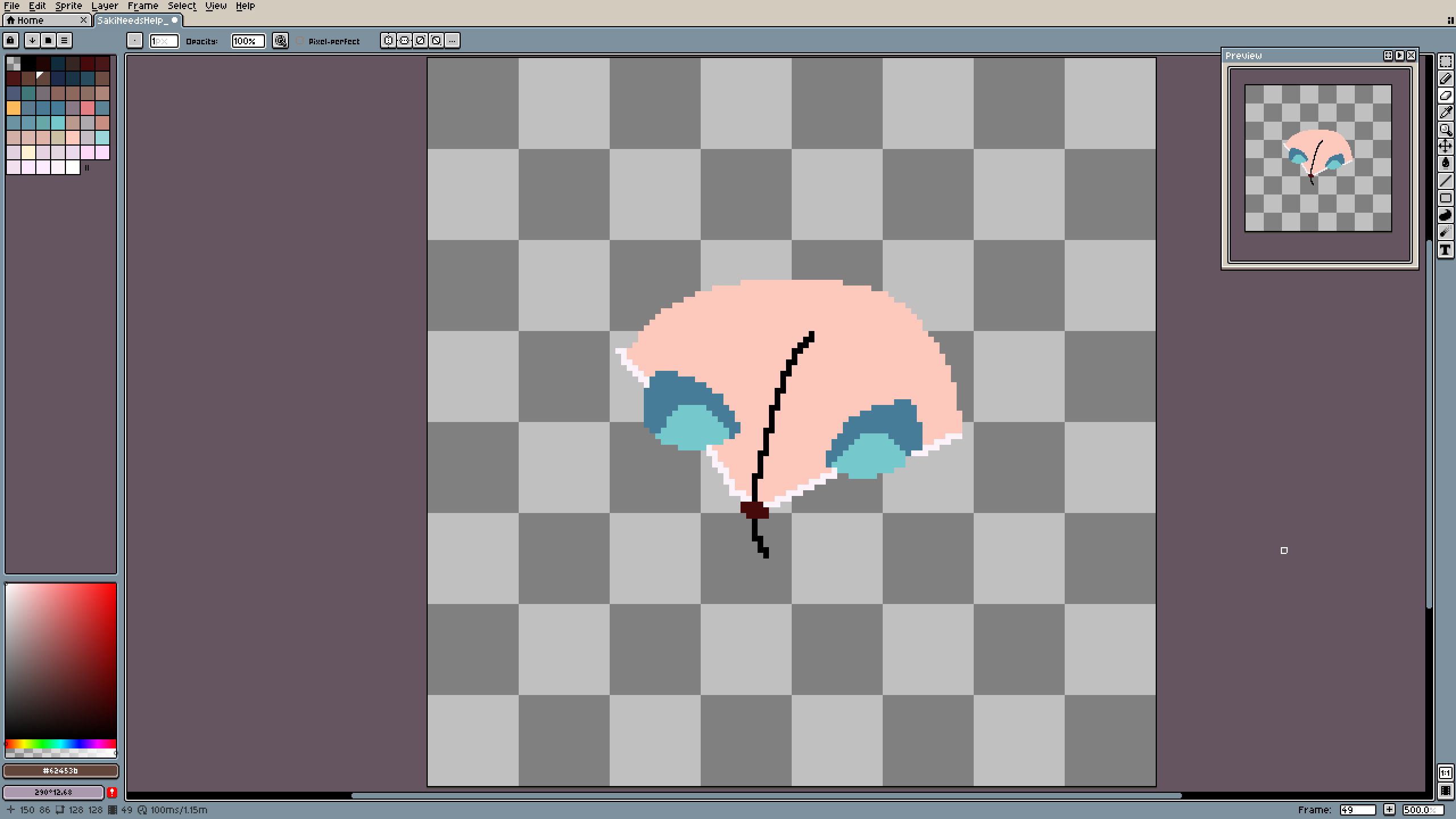Select the Eyedropper tool
Image resolution: width=1456 pixels, height=819 pixels.
(x=1445, y=113)
